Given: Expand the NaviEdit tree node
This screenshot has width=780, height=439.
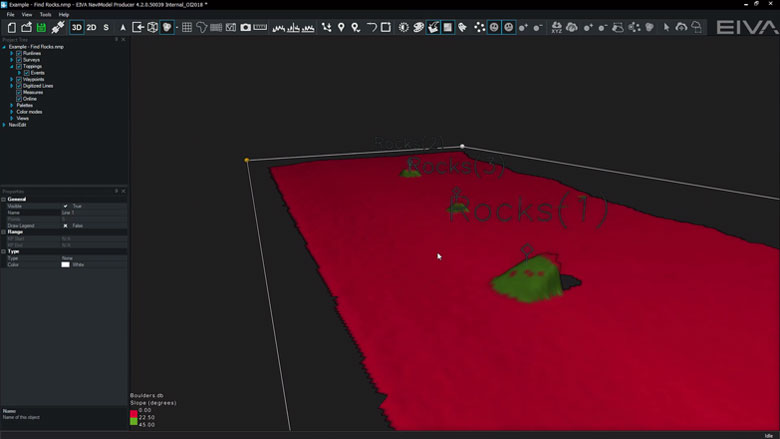Looking at the screenshot, I should click(x=5, y=124).
